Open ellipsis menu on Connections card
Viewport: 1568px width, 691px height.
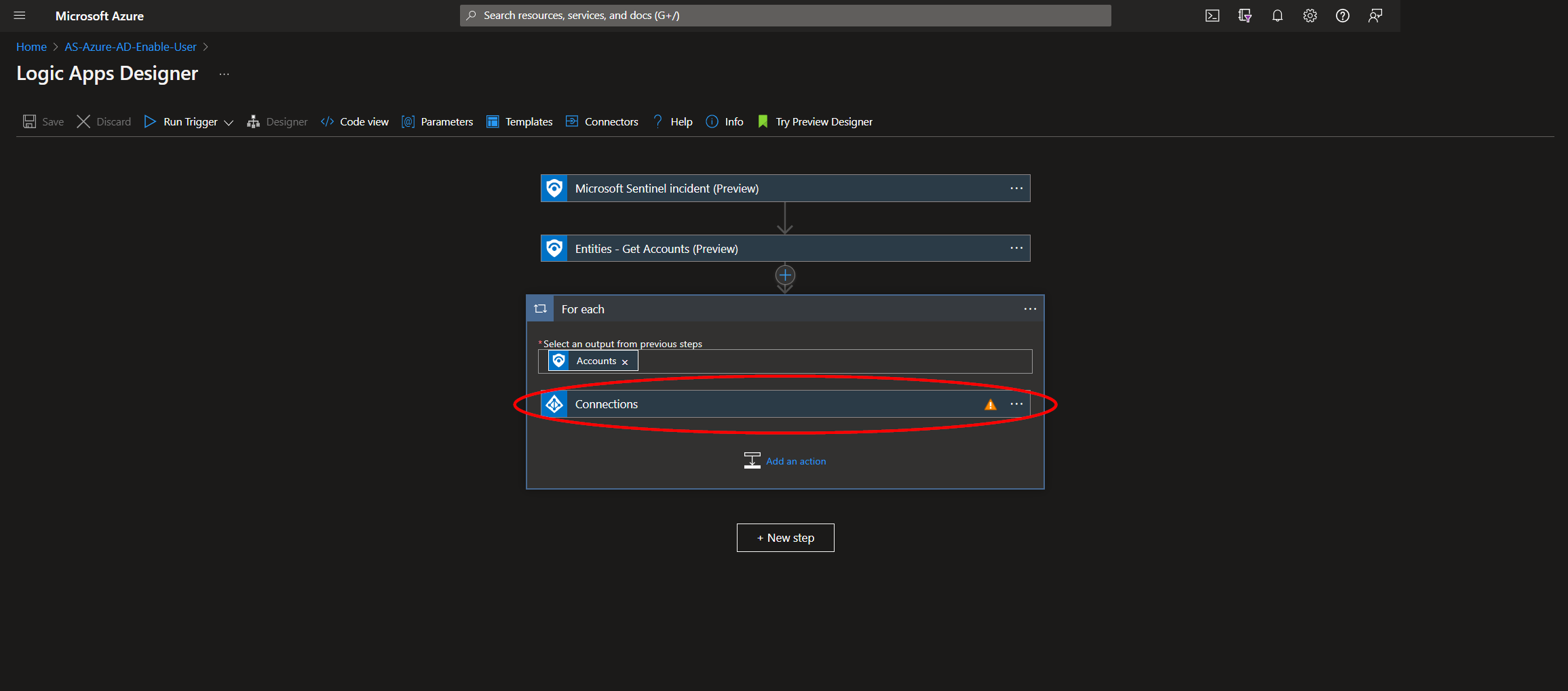(x=1016, y=404)
